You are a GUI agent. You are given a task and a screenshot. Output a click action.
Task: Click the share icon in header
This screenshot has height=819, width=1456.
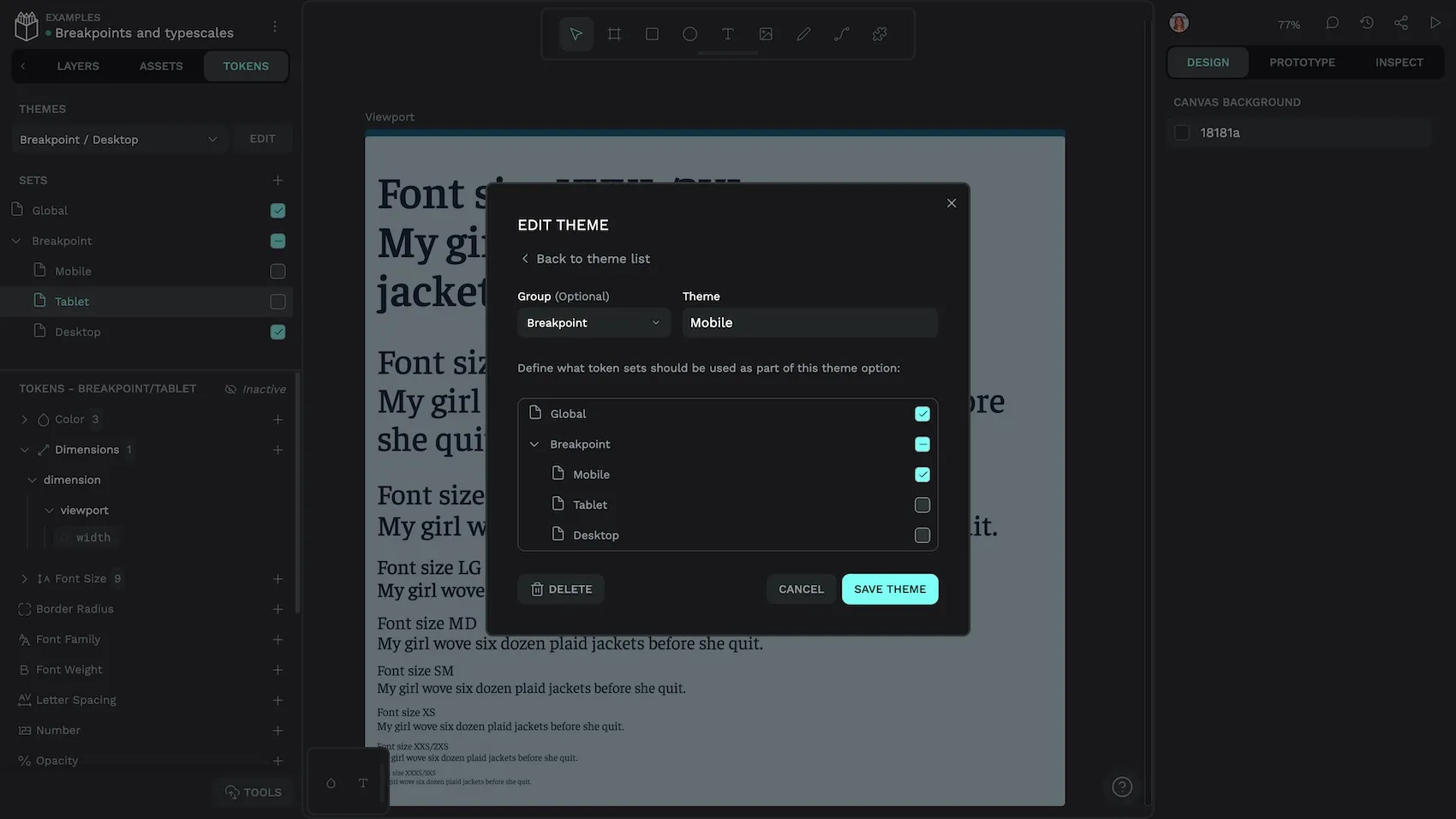click(x=1400, y=23)
